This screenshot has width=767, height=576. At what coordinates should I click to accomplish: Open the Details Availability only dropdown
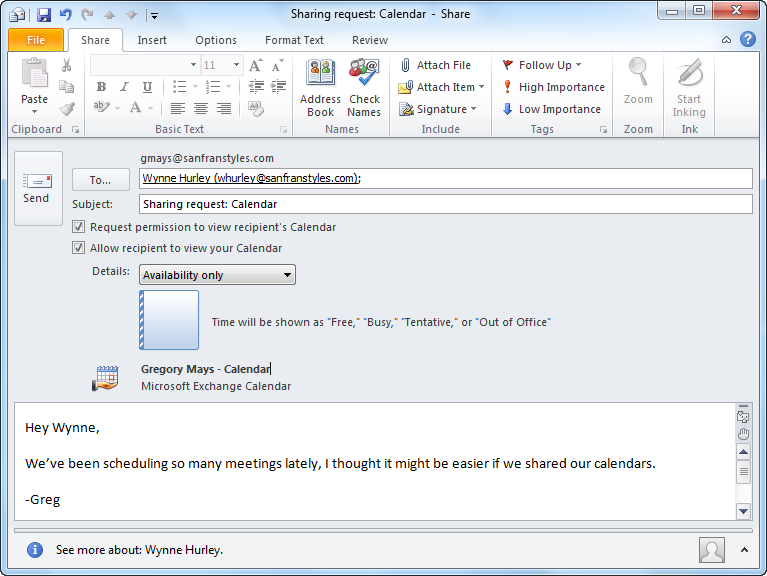coord(217,275)
